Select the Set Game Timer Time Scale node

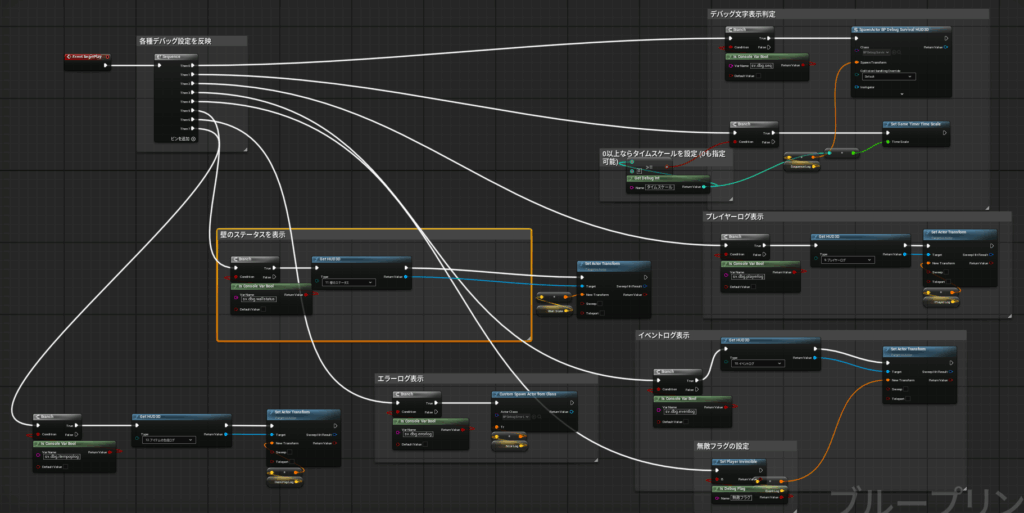coord(915,124)
